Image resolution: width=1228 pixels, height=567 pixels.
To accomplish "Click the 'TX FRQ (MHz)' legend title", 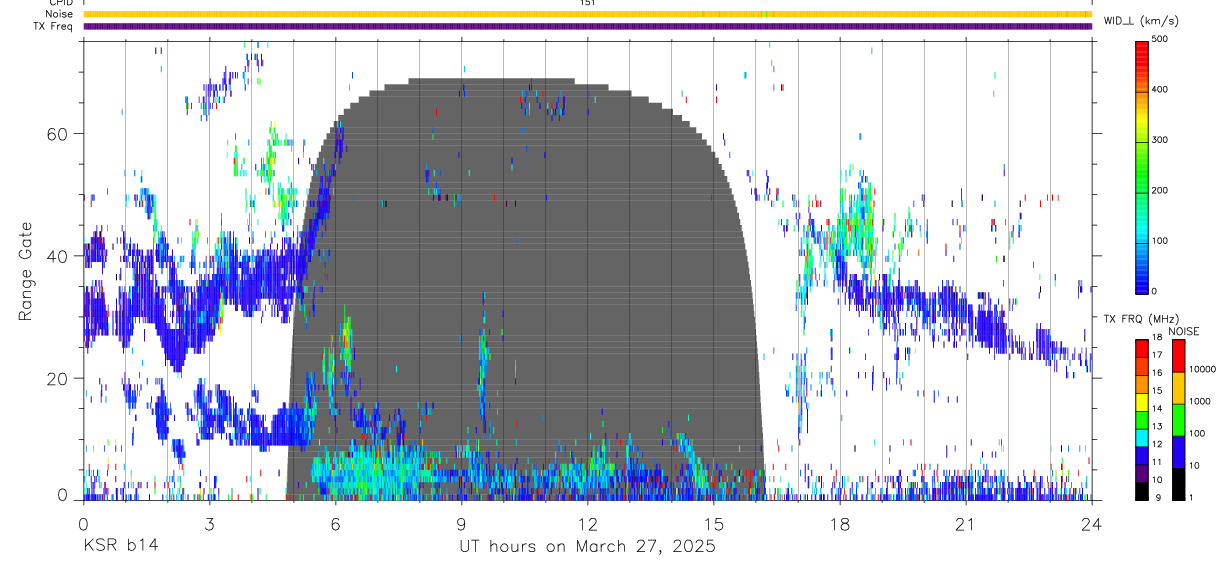I will pyautogui.click(x=1143, y=319).
